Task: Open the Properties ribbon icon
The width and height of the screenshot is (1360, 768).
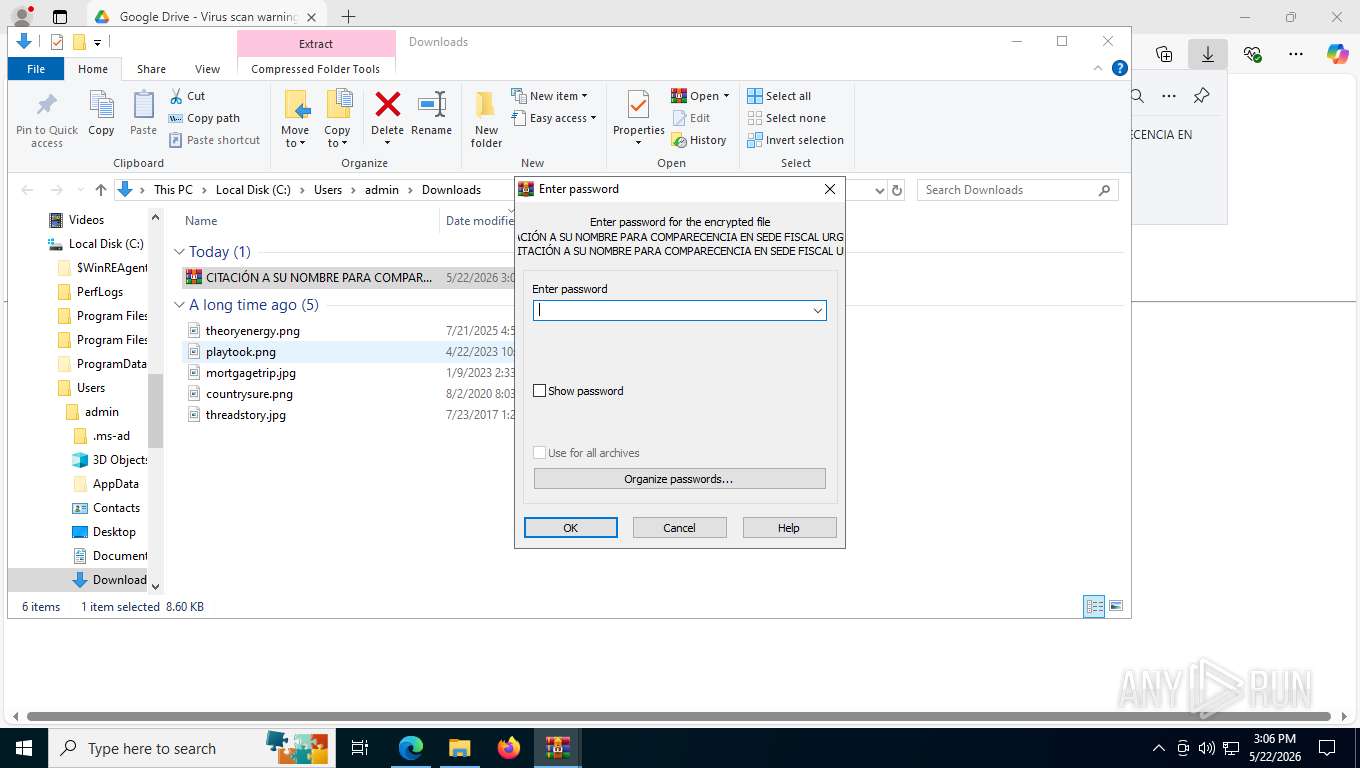Action: pos(638,104)
